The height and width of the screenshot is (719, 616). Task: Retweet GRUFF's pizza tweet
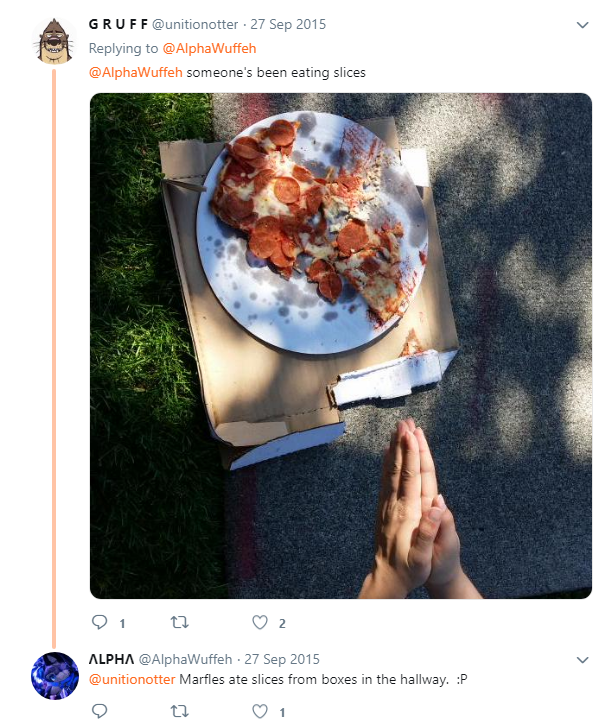pos(180,622)
